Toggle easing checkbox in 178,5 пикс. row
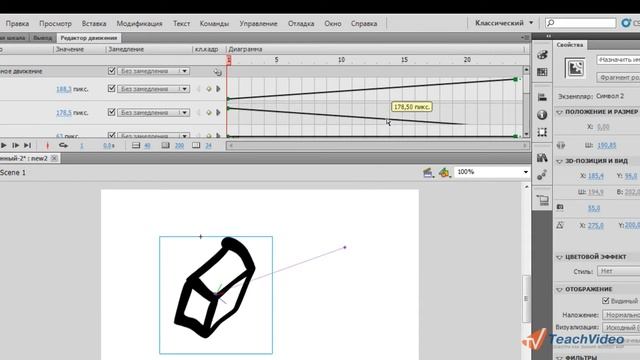This screenshot has height=360, width=640. (111, 112)
